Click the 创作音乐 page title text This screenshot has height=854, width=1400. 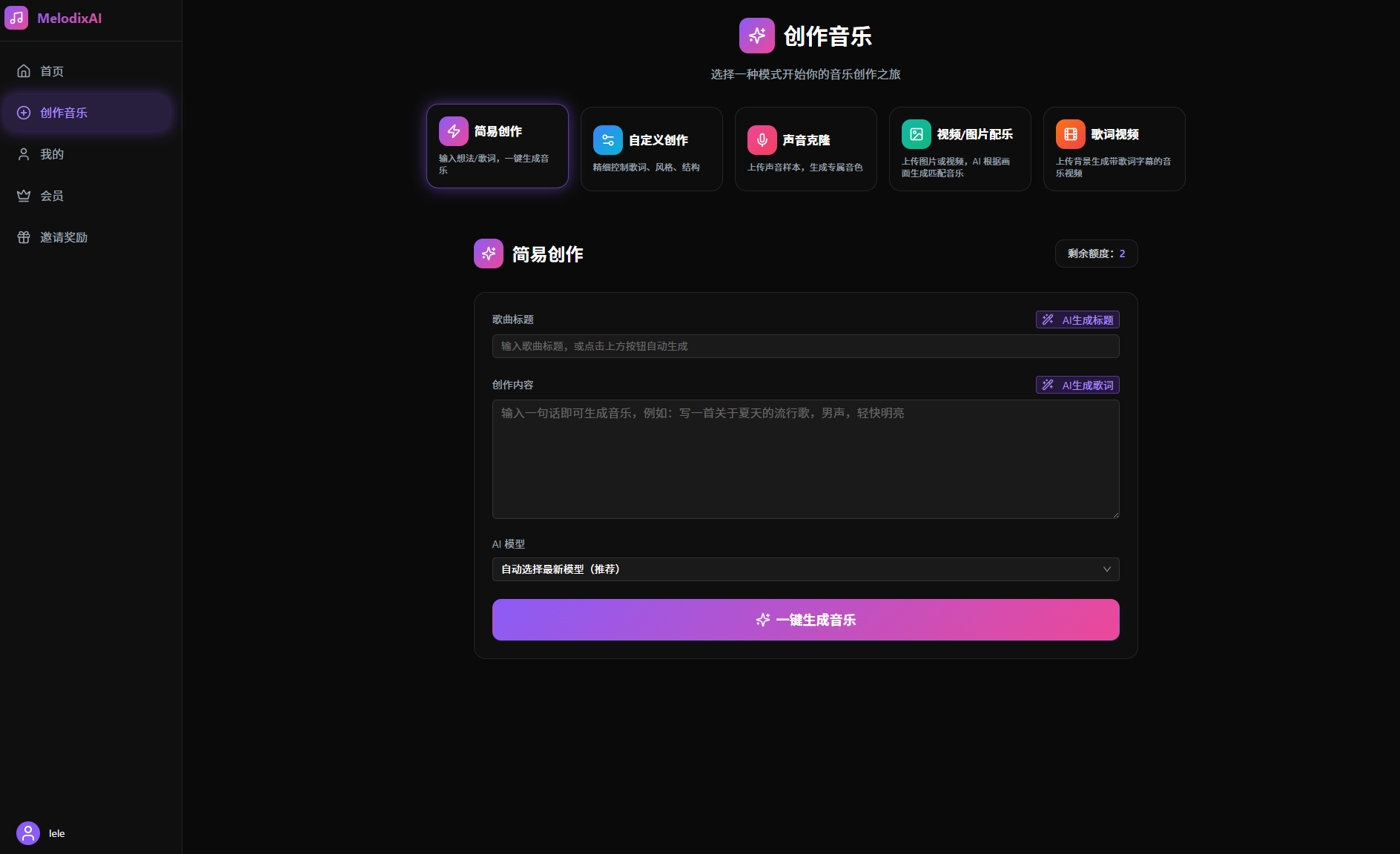pyautogui.click(x=828, y=36)
